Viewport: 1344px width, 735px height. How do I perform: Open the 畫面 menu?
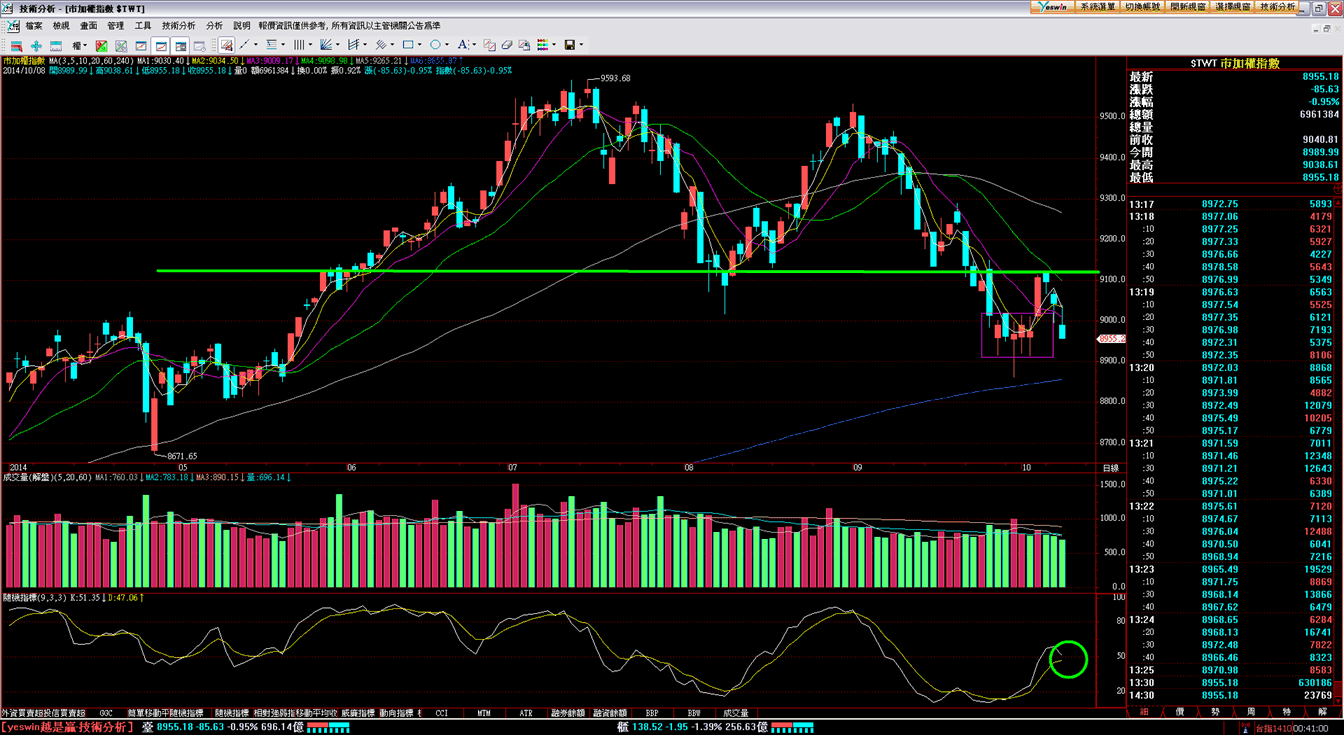[x=89, y=25]
